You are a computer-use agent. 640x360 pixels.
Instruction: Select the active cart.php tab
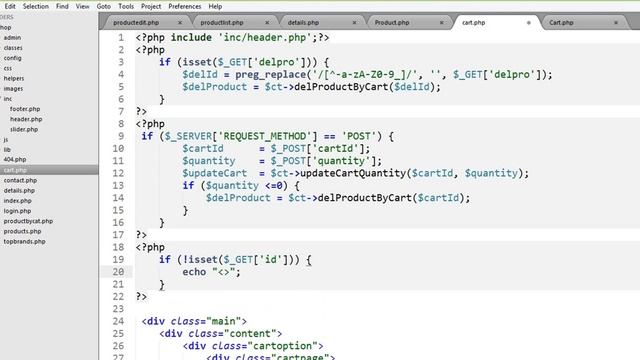(473, 23)
